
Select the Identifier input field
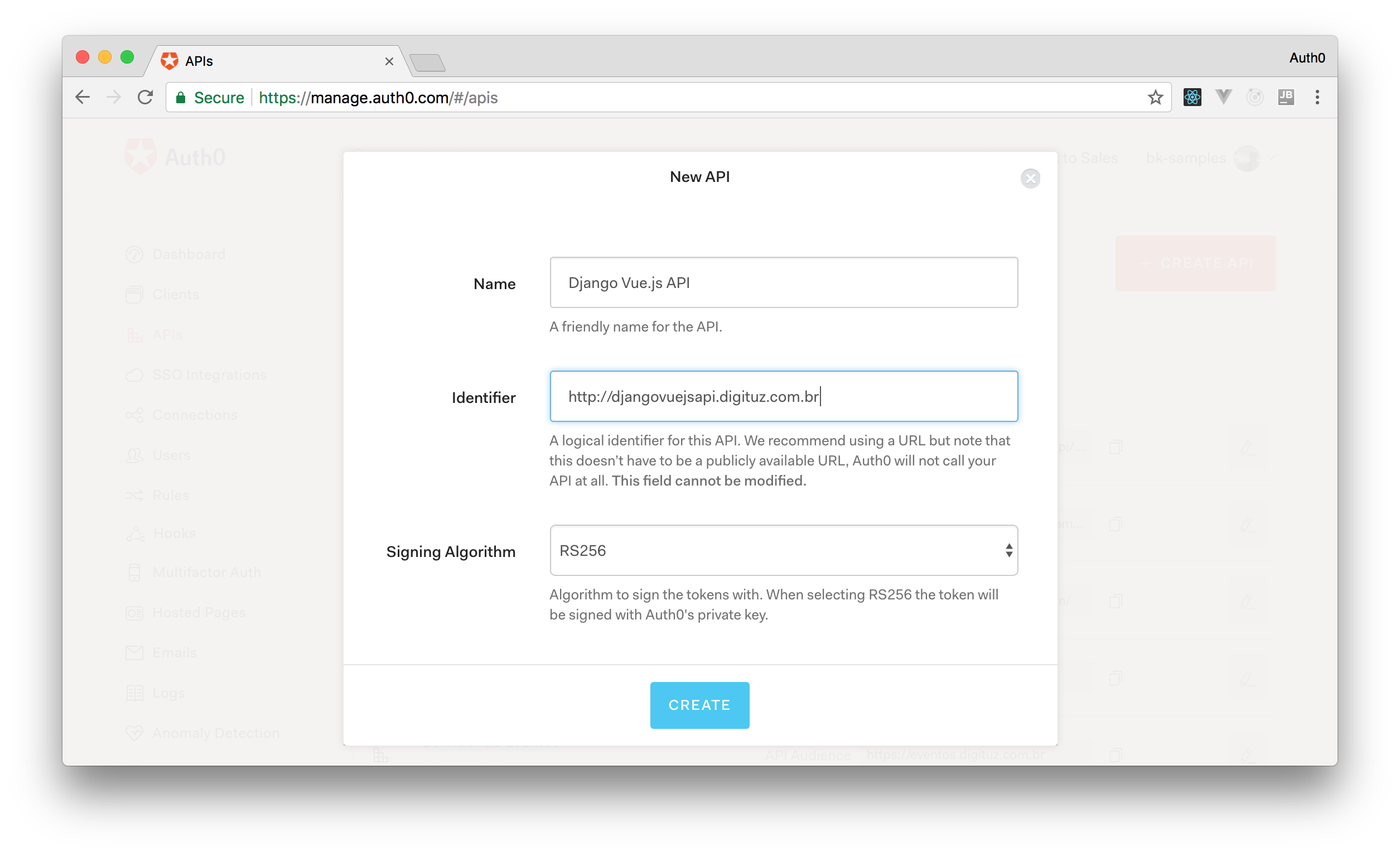point(784,397)
